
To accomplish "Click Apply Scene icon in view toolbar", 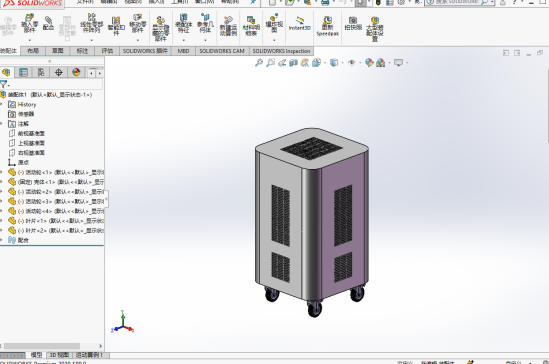I will (x=381, y=63).
